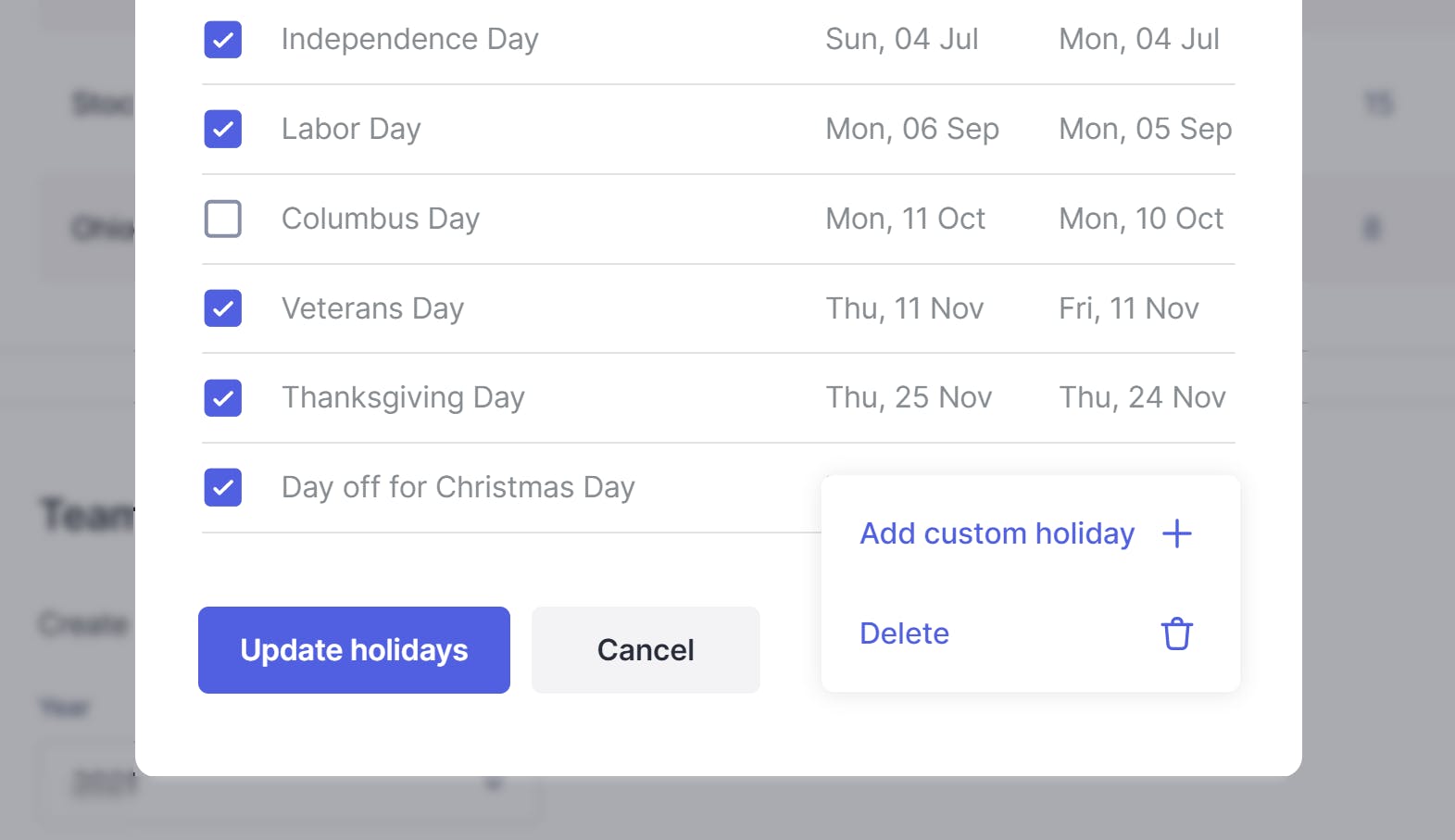Open the year dropdown arrow below the dialog
Screen dimensions: 1455x840
pos(494,784)
